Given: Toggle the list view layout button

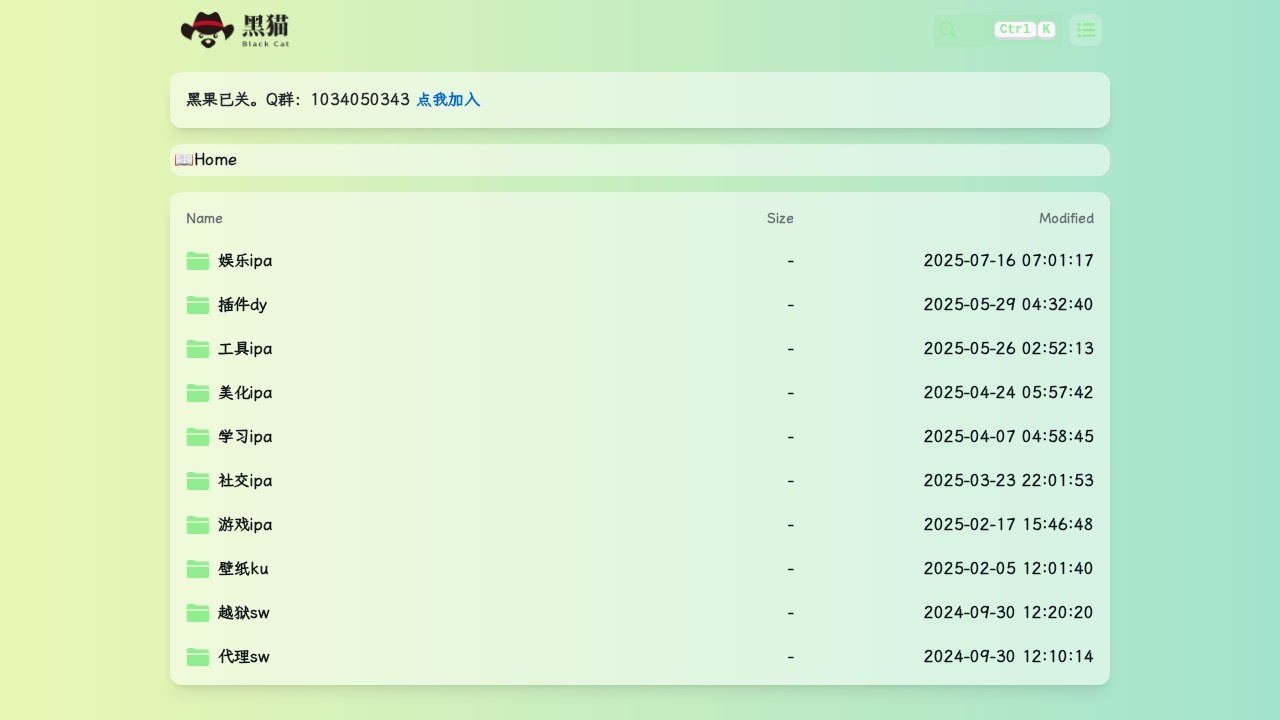Looking at the screenshot, I should point(1085,30).
